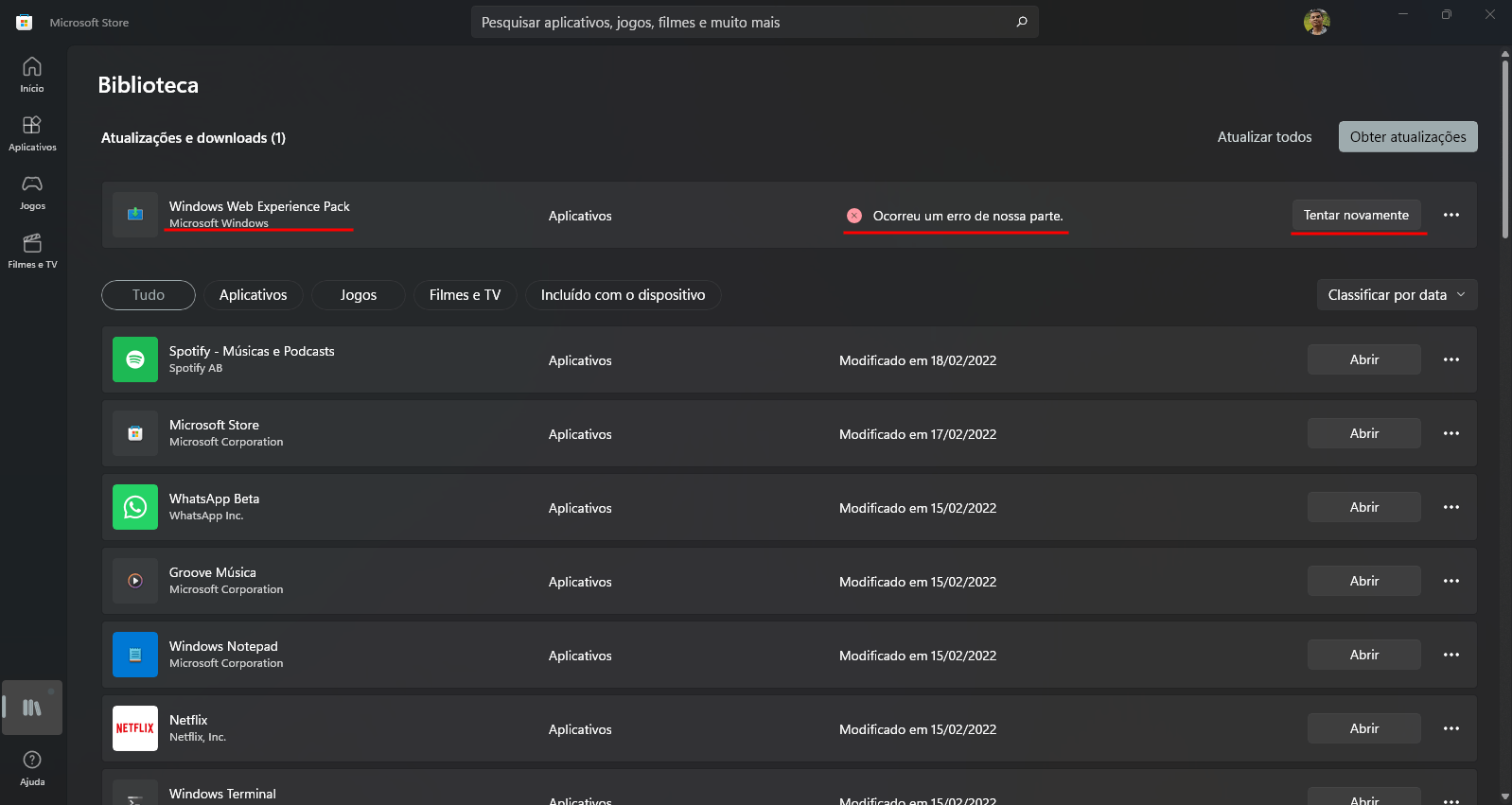Click the Spotify app icon

tap(135, 359)
